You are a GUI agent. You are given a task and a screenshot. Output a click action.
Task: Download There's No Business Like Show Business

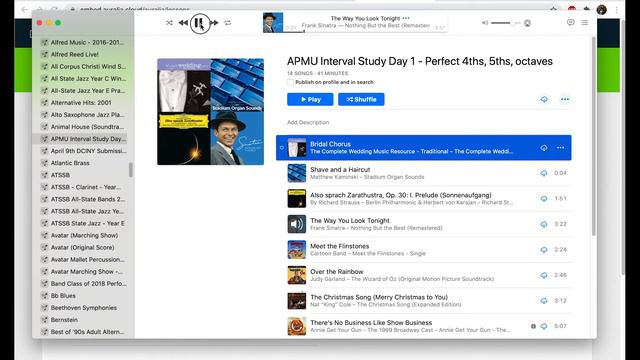point(544,326)
